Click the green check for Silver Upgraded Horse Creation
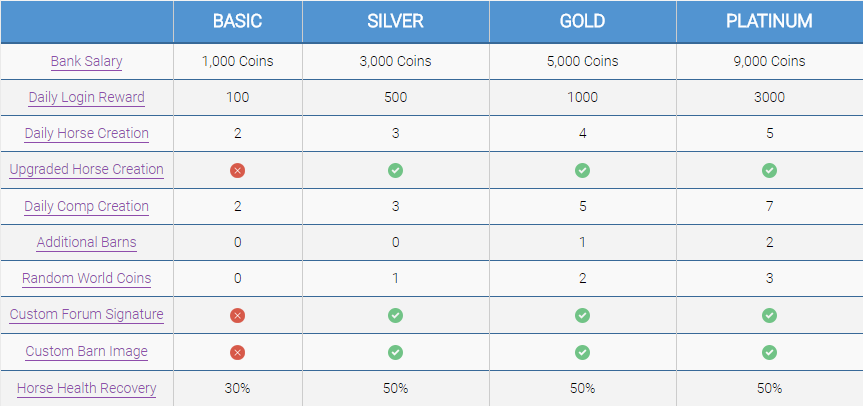 (395, 171)
